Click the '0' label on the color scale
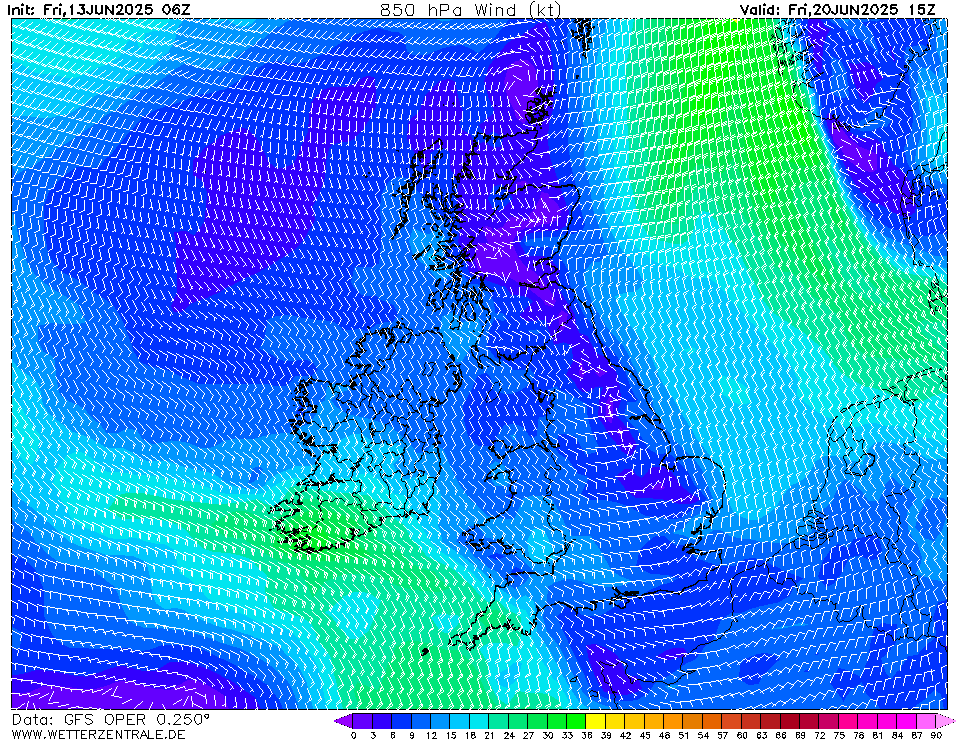The image size is (959, 741). 354,735
